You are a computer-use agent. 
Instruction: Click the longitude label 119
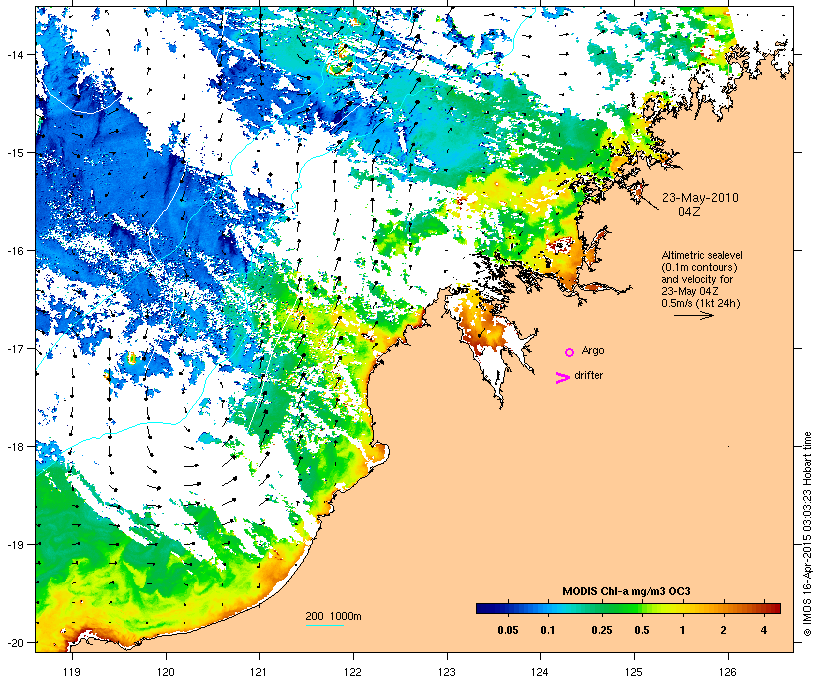click(72, 672)
